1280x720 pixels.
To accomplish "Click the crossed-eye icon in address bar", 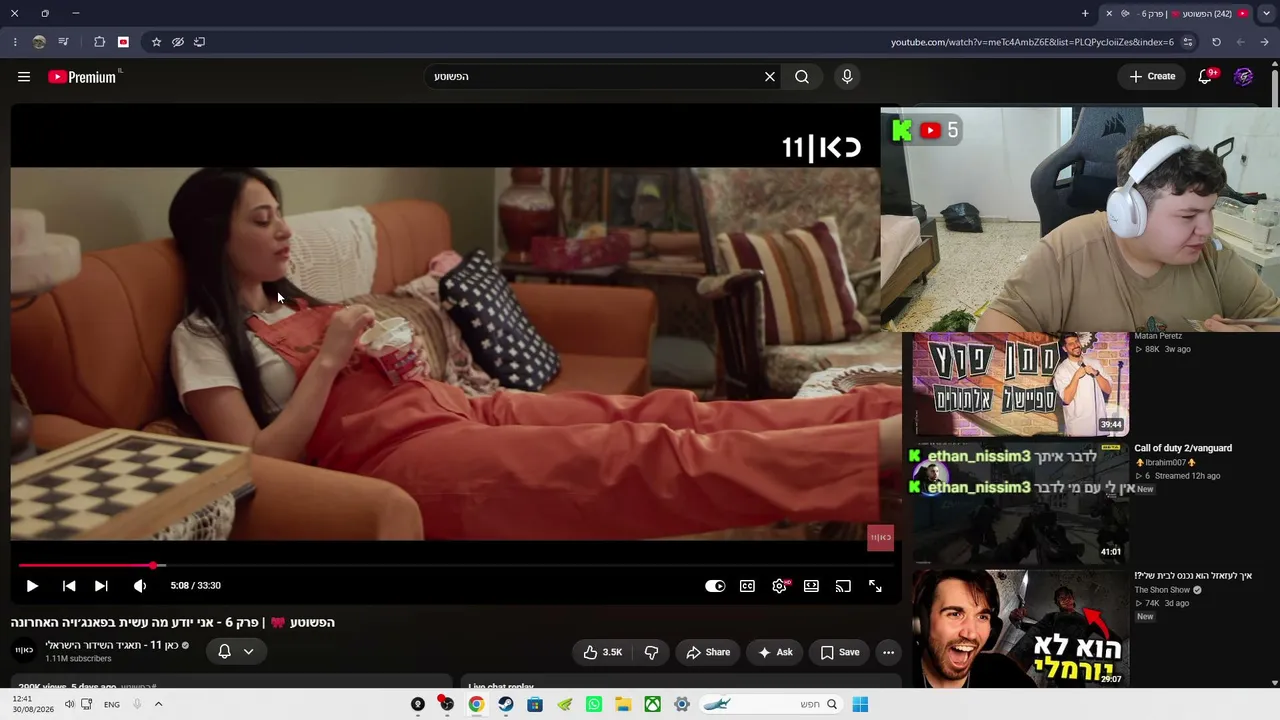I will tap(178, 42).
